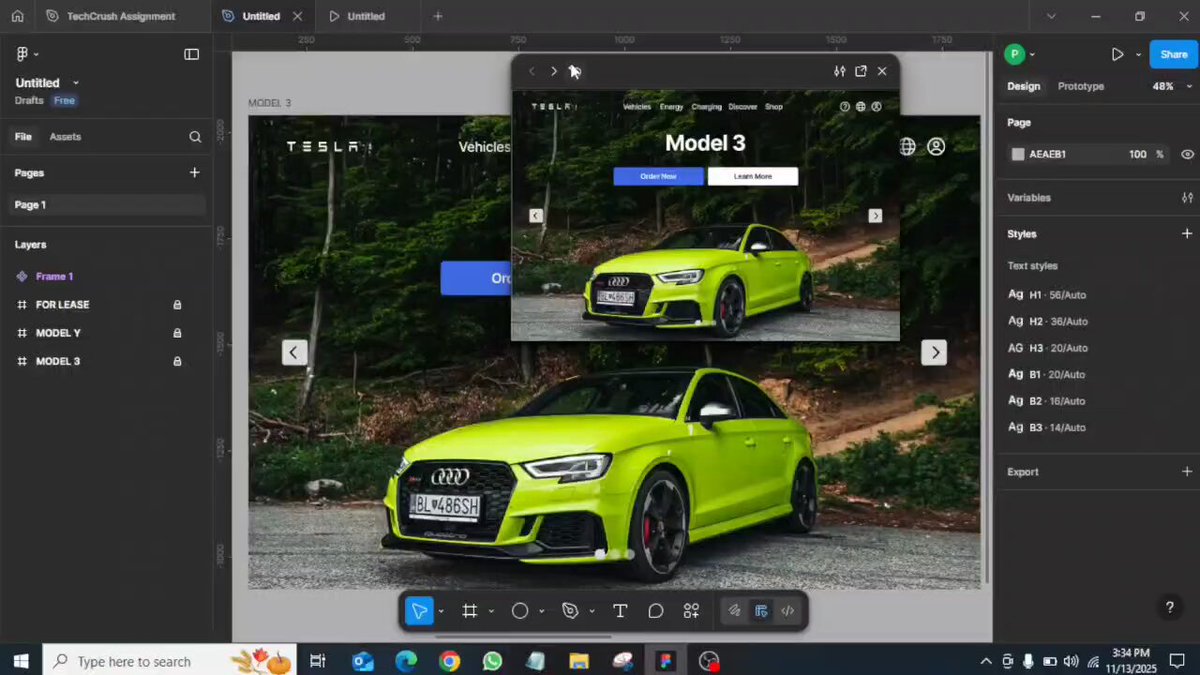Open preview settings sliders icon
Viewport: 1200px width, 675px height.
[839, 71]
